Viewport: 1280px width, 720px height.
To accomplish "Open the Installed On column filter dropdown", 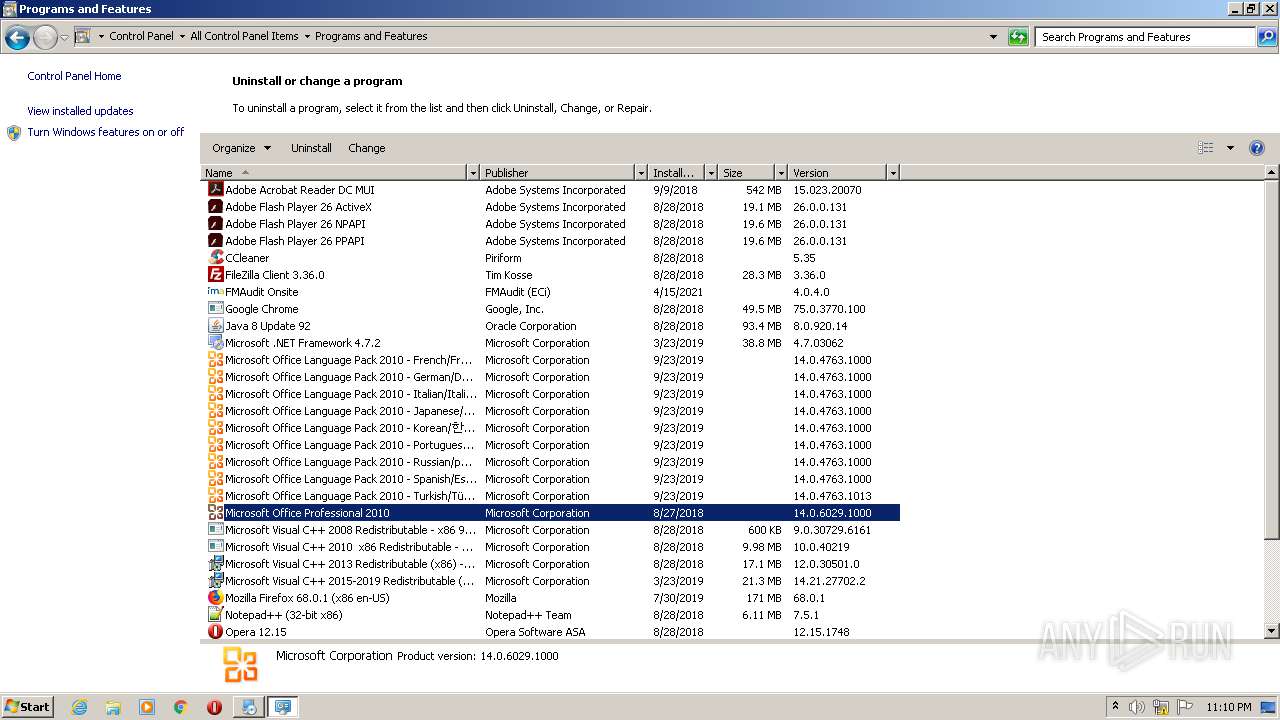I will (711, 172).
